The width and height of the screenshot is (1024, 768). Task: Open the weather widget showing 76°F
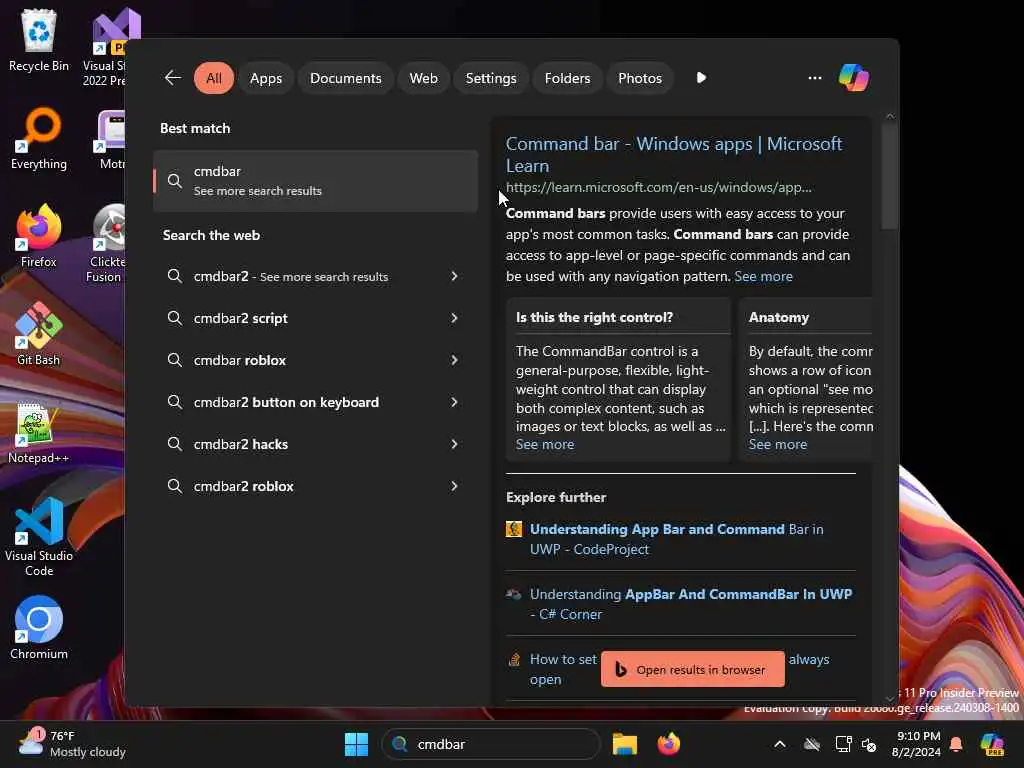(x=72, y=744)
